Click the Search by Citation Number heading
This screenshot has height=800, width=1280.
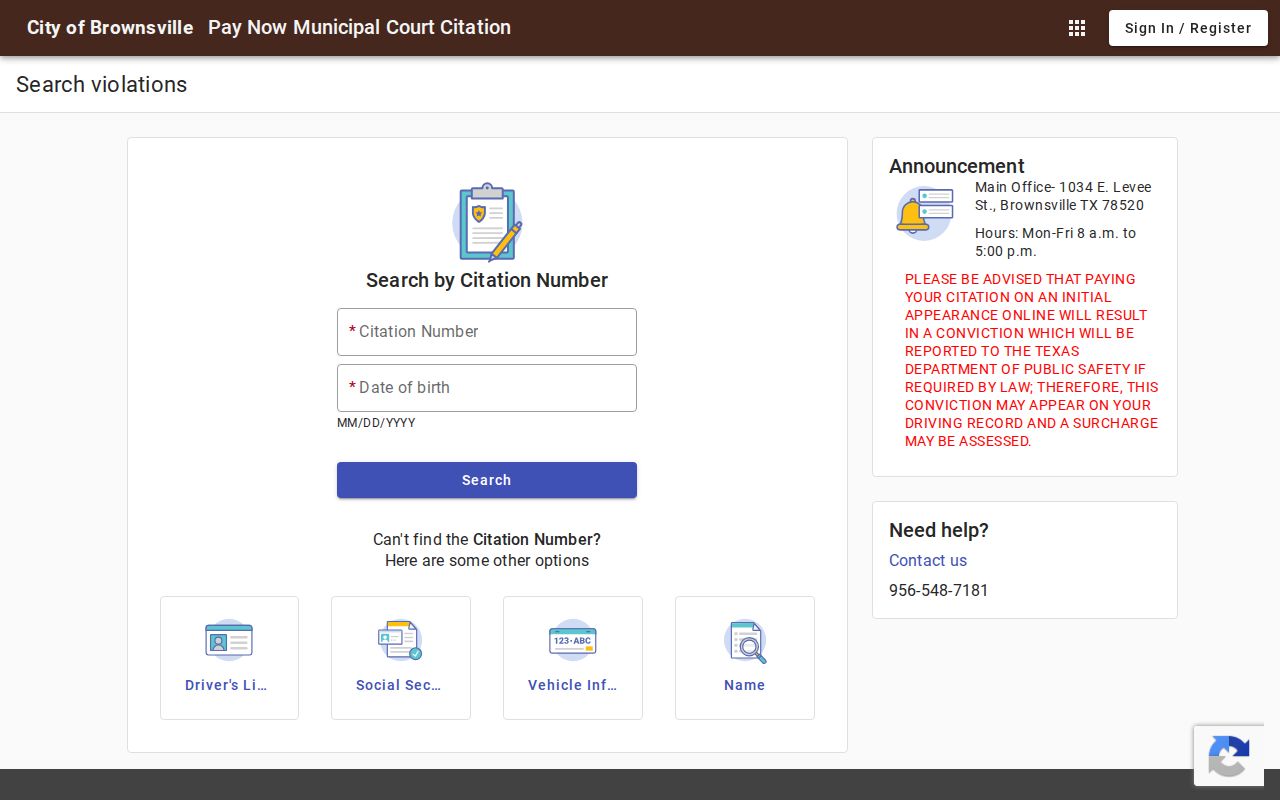(x=487, y=280)
